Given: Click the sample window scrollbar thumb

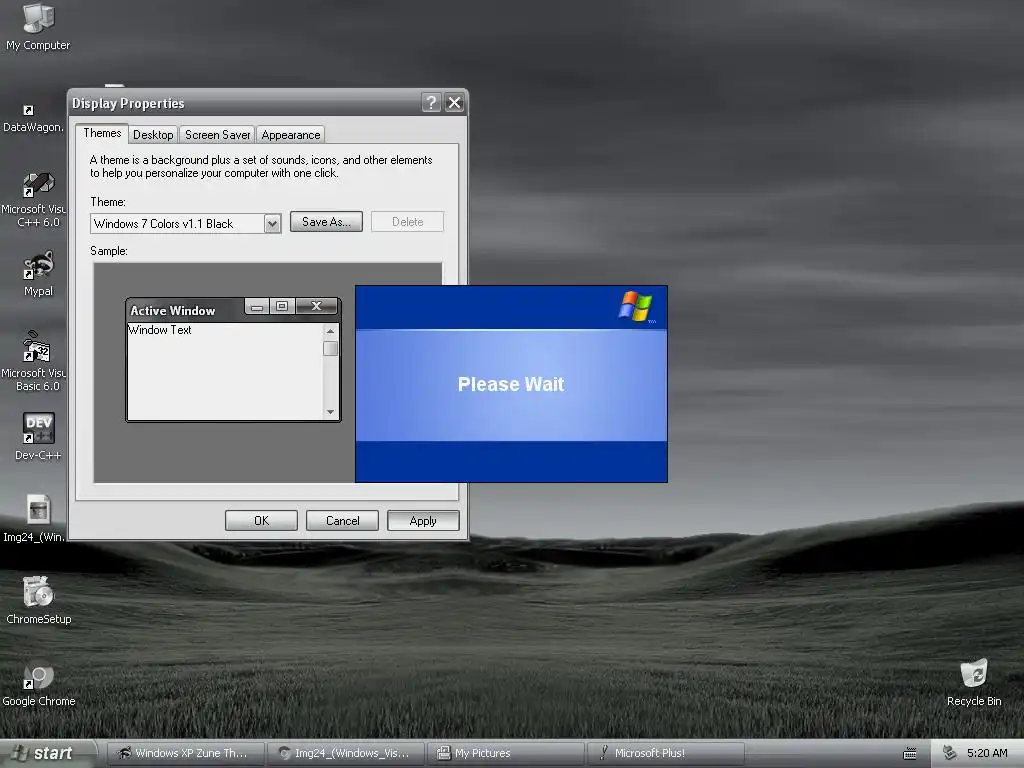Looking at the screenshot, I should coord(330,348).
